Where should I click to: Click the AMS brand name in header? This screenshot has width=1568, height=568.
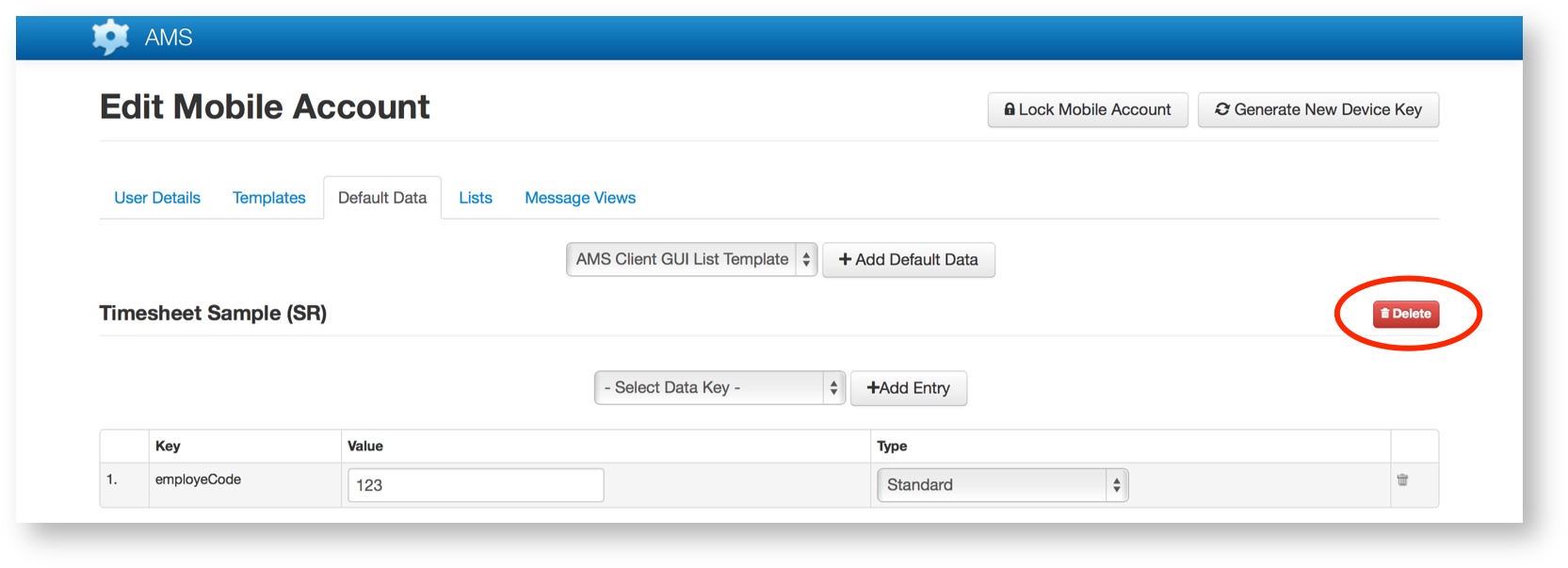(x=169, y=38)
